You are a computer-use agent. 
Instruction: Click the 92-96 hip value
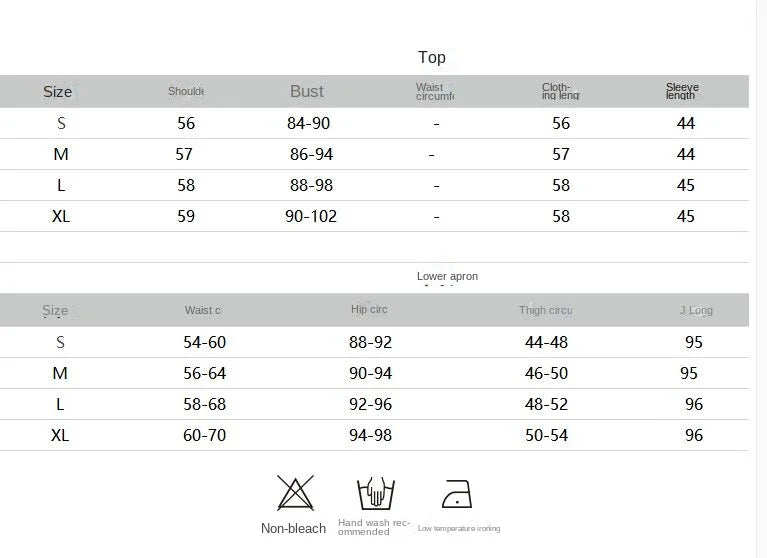[370, 404]
